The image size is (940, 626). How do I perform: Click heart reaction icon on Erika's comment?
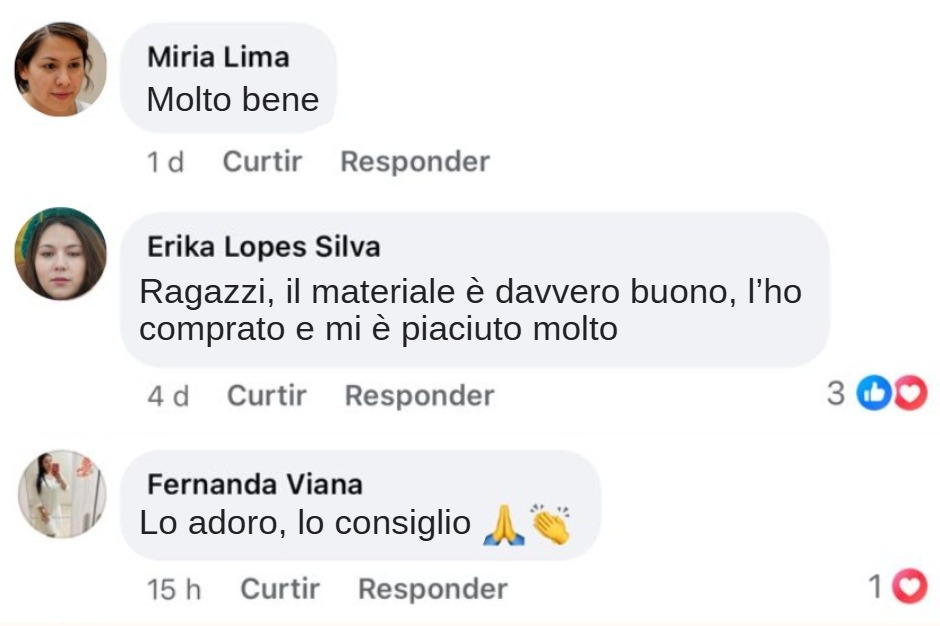(x=911, y=393)
